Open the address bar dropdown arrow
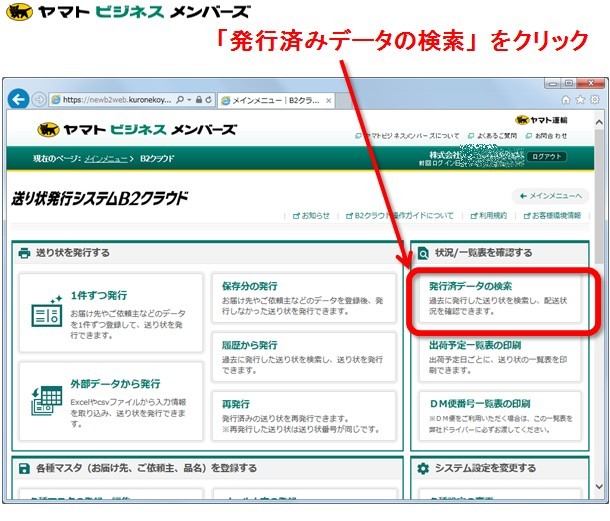 pos(189,100)
